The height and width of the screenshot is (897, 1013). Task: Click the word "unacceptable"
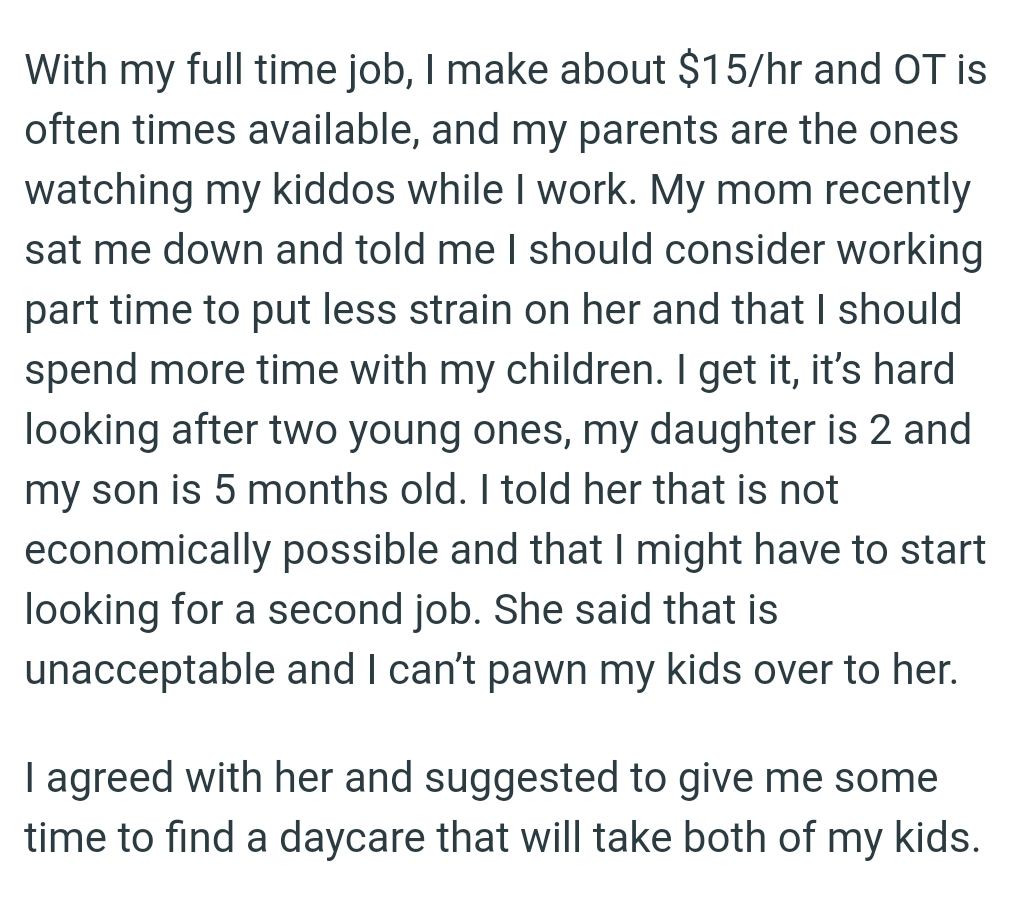(149, 670)
